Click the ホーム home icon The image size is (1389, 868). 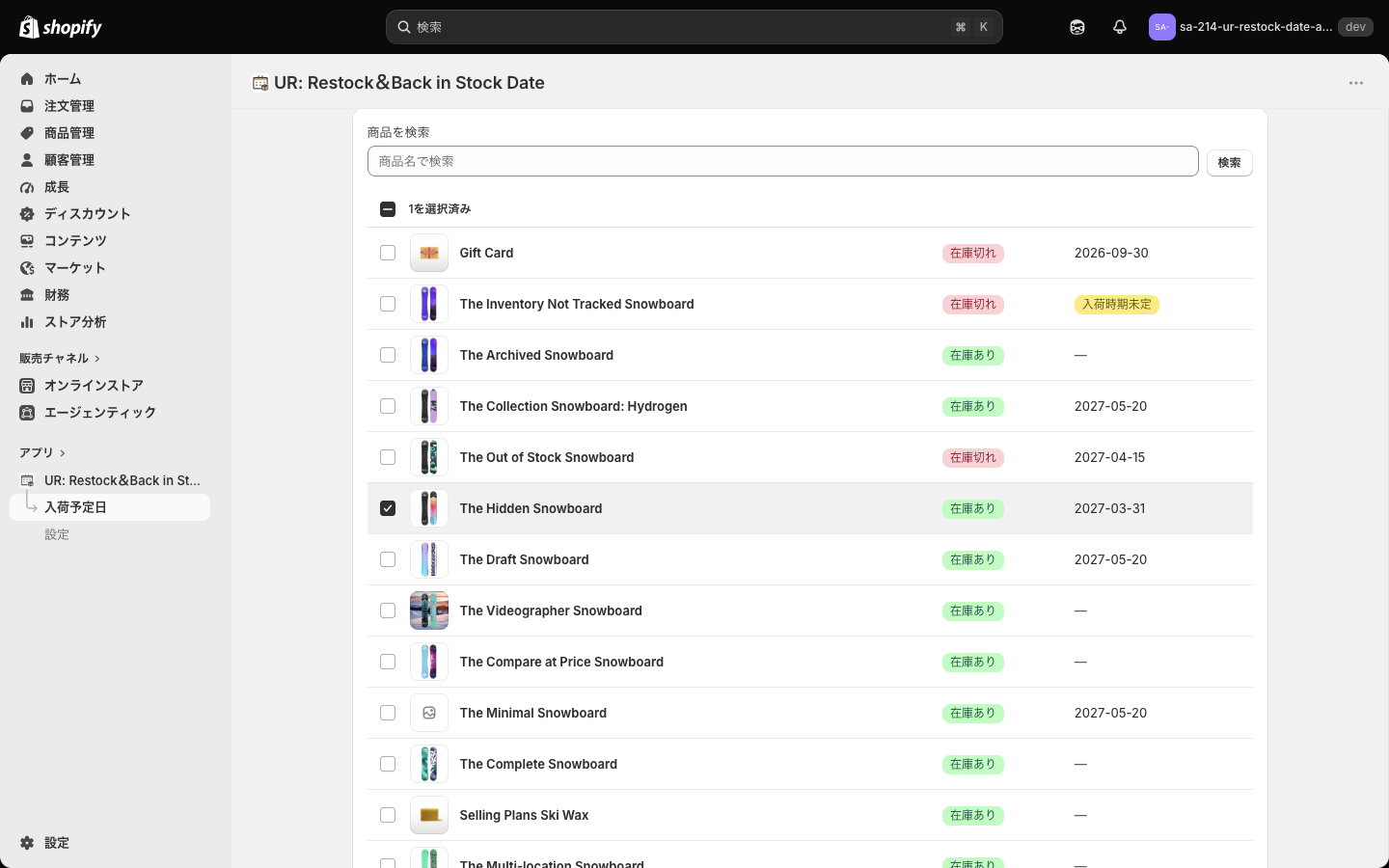click(x=27, y=79)
